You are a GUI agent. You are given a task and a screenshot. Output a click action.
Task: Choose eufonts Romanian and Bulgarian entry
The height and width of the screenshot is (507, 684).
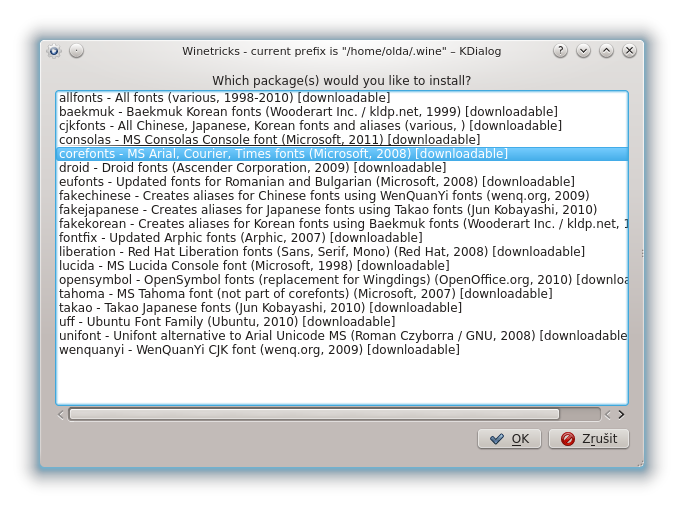coord(342,182)
